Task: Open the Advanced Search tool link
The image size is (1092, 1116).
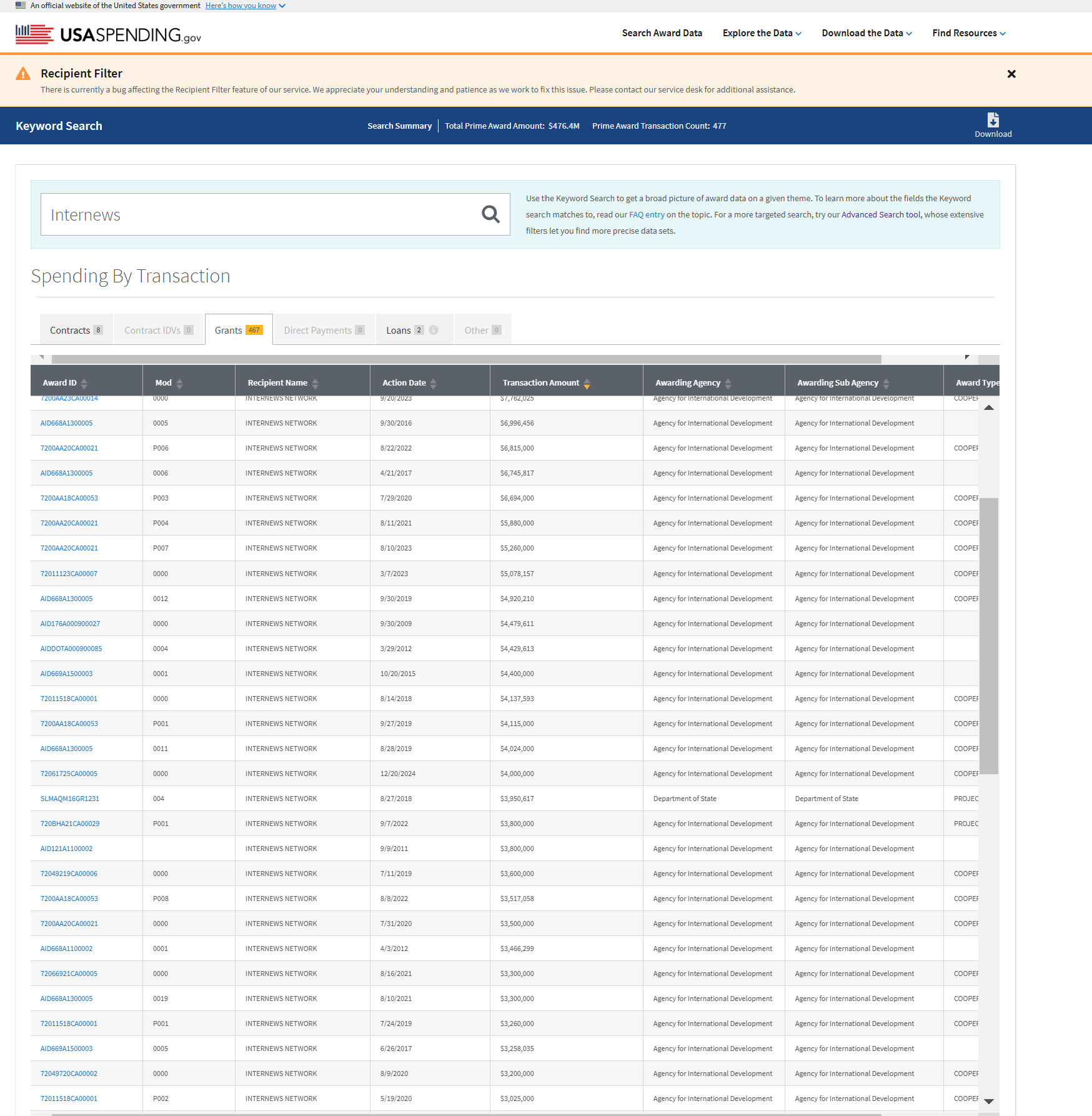Action: click(x=881, y=214)
